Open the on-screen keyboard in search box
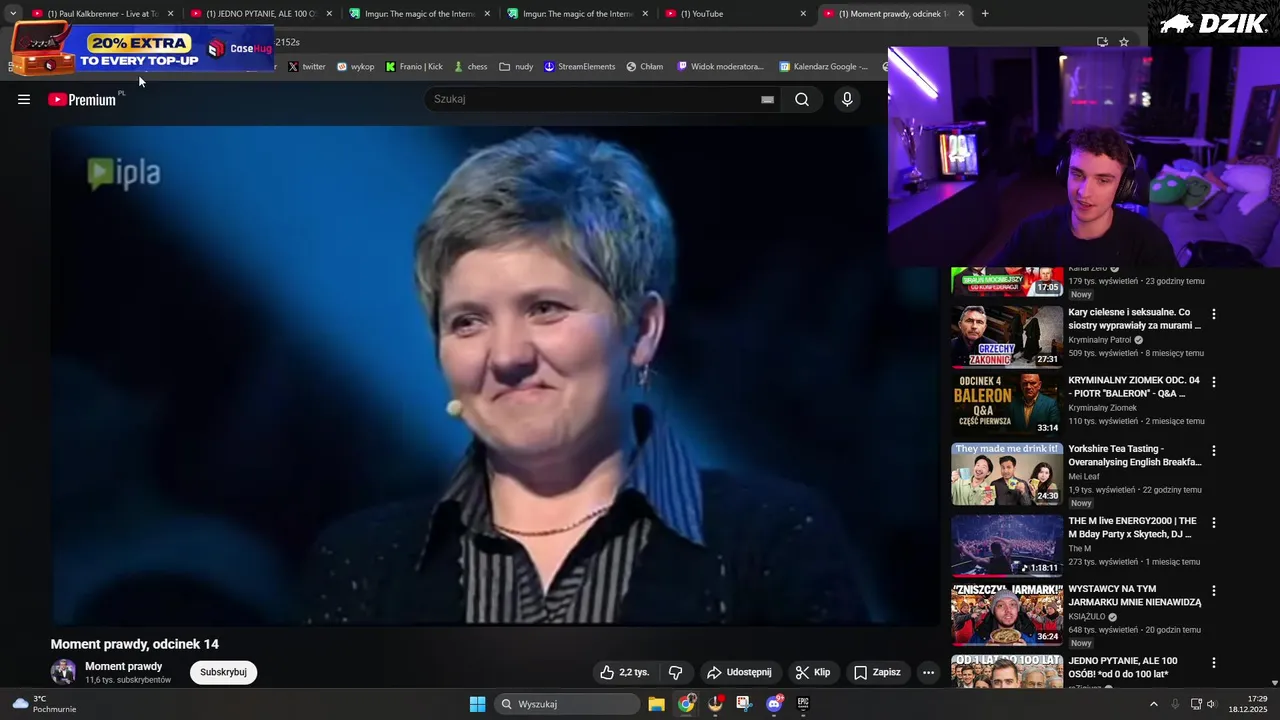1280x720 pixels. pyautogui.click(x=767, y=99)
